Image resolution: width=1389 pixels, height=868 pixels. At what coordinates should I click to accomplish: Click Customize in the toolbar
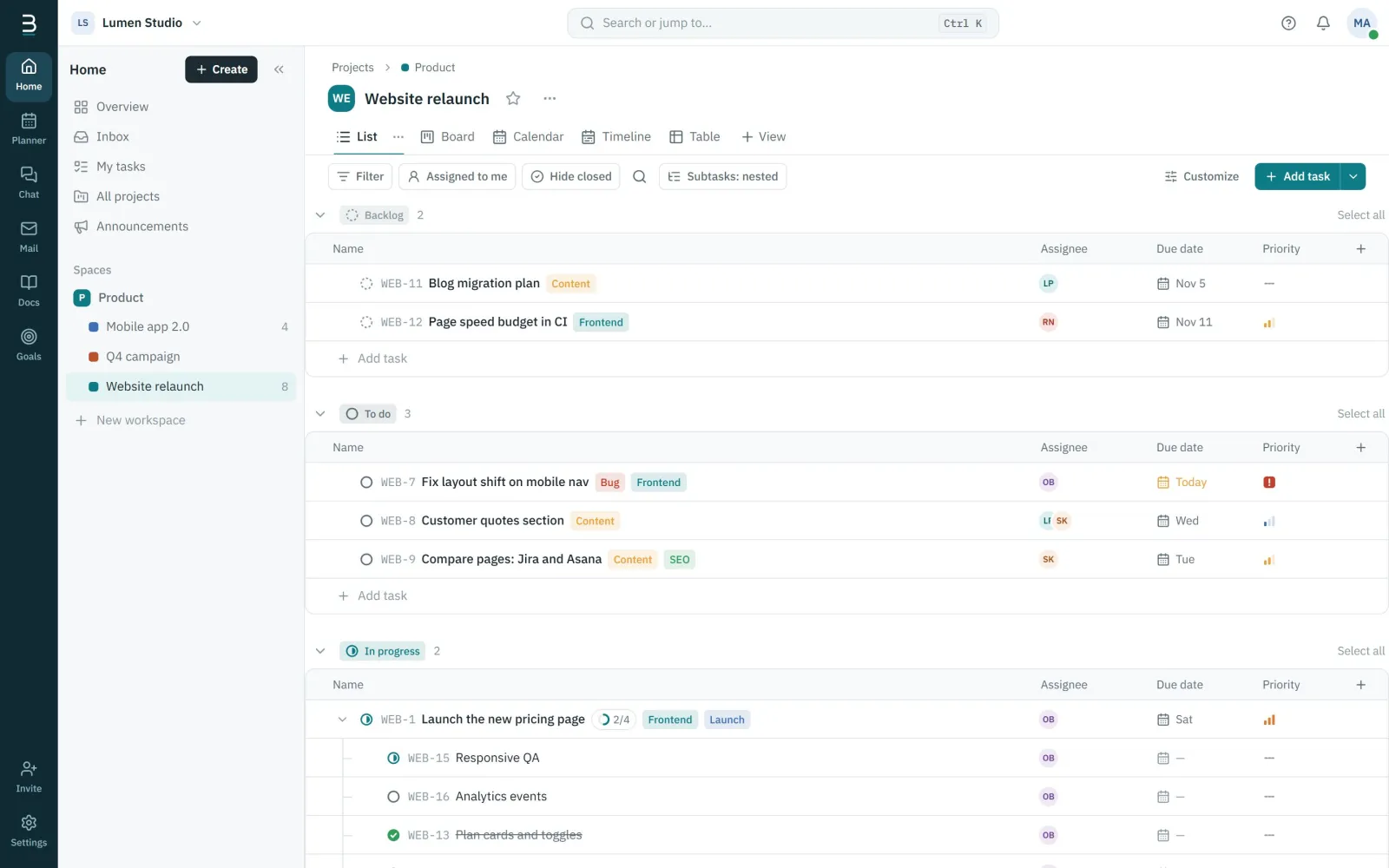pyautogui.click(x=1201, y=176)
